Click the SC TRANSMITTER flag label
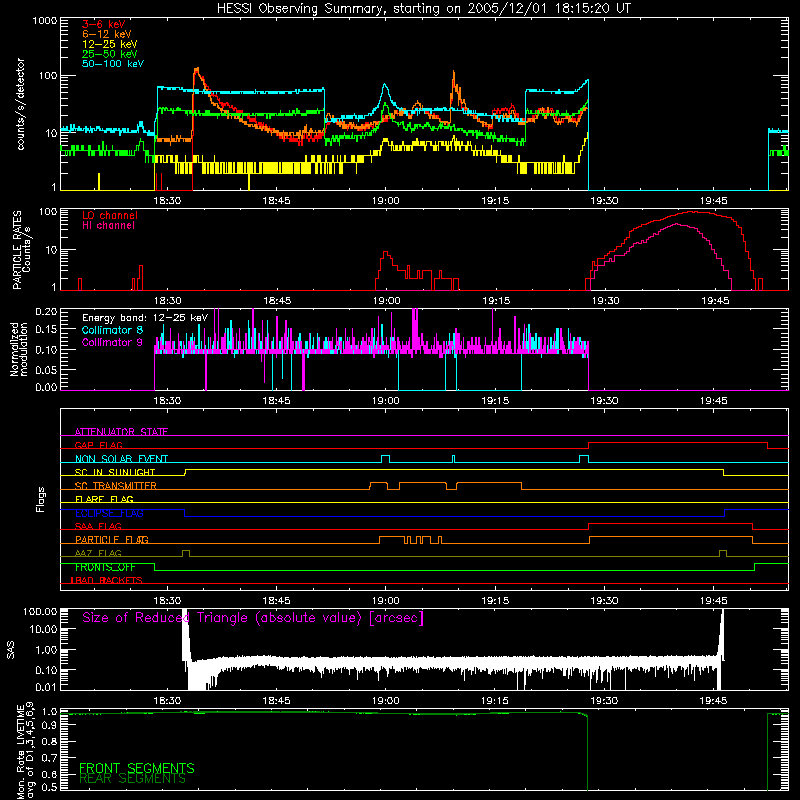The image size is (800, 800). coord(116,486)
